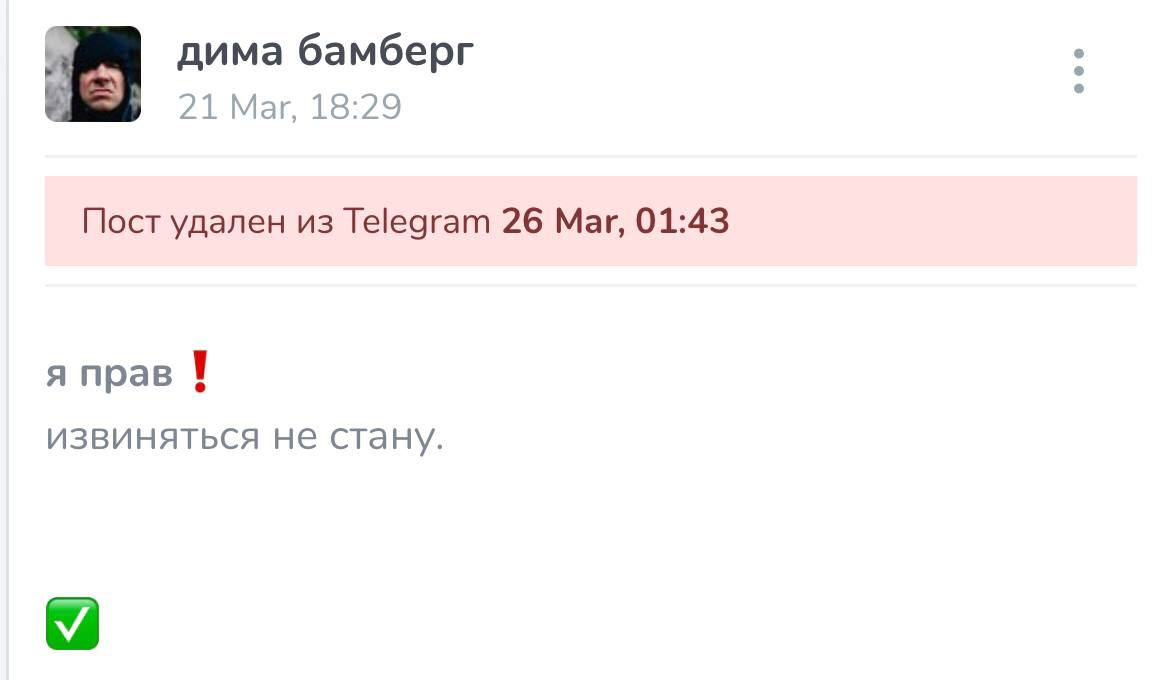Image resolution: width=1163 pixels, height=680 pixels.
Task: Click the word прав before the exclamation
Action: point(126,374)
